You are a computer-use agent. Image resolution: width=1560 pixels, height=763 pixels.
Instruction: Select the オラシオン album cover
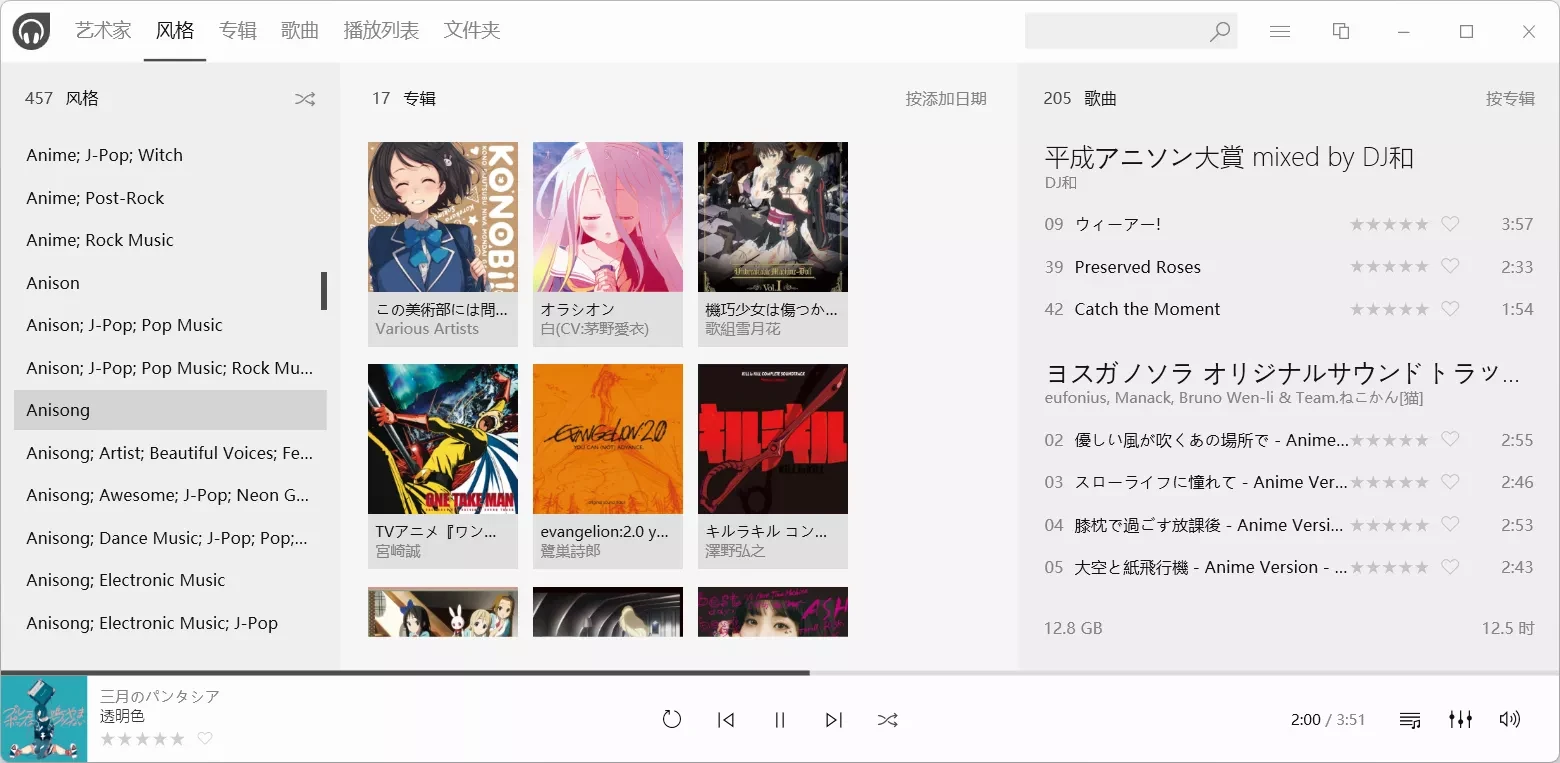coord(608,217)
